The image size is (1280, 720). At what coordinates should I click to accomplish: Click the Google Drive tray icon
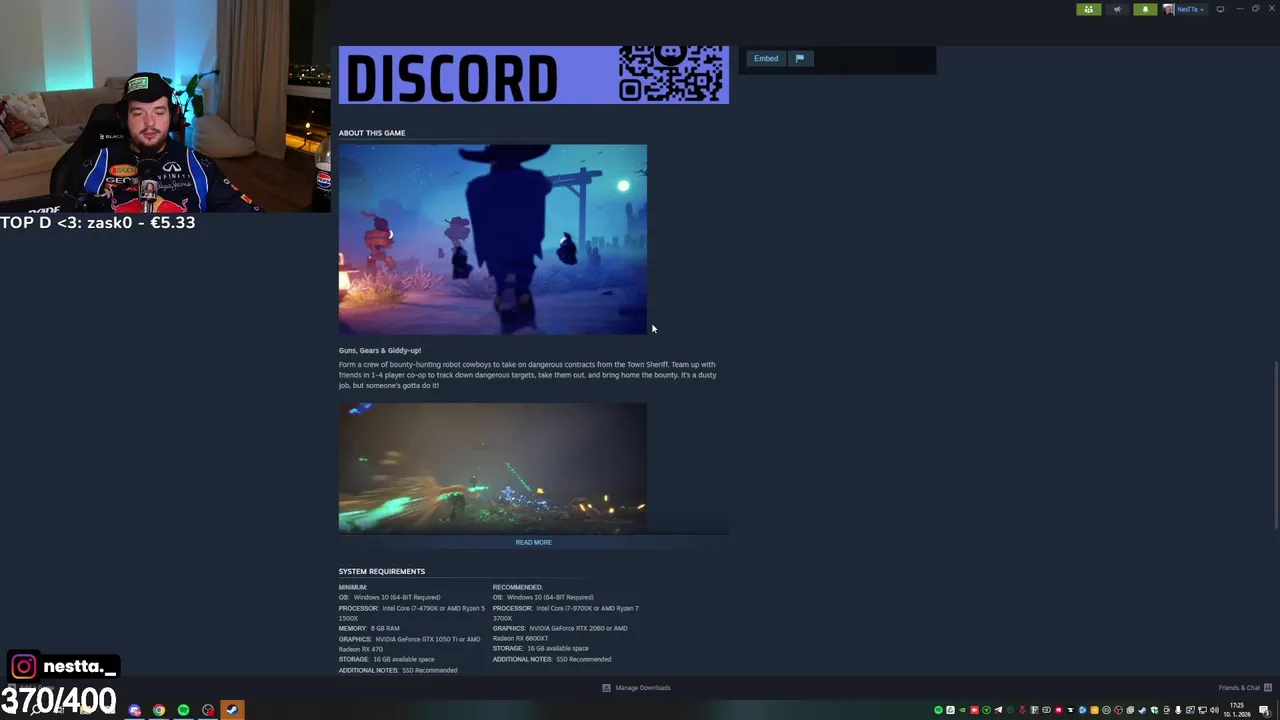pyautogui.click(x=950, y=710)
